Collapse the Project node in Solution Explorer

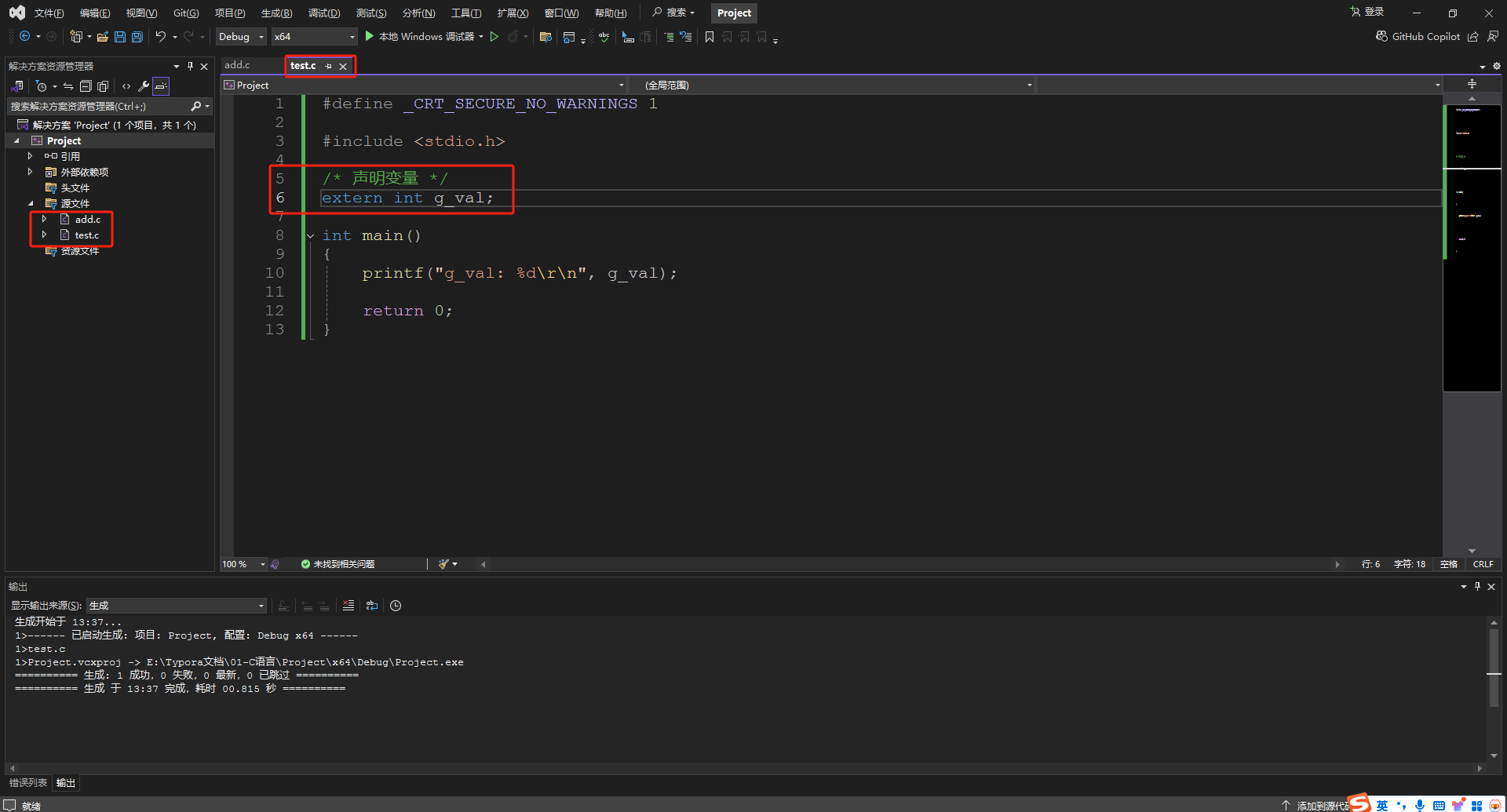coord(16,141)
